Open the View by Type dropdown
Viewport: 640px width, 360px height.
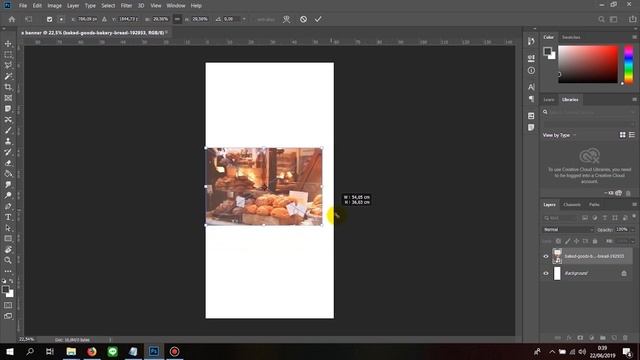point(559,135)
